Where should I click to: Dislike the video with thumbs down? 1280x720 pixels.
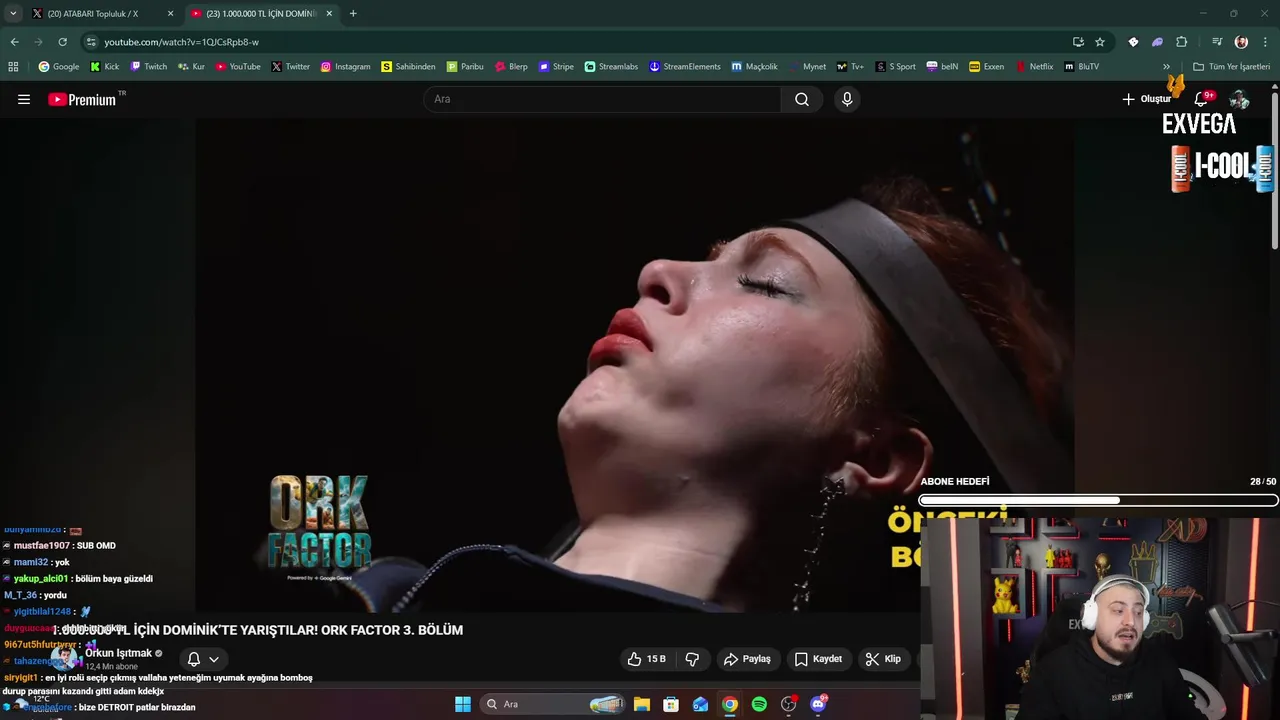tap(692, 659)
